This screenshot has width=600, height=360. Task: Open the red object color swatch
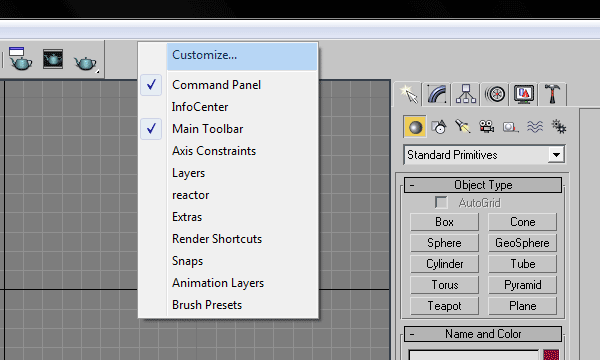pyautogui.click(x=551, y=355)
